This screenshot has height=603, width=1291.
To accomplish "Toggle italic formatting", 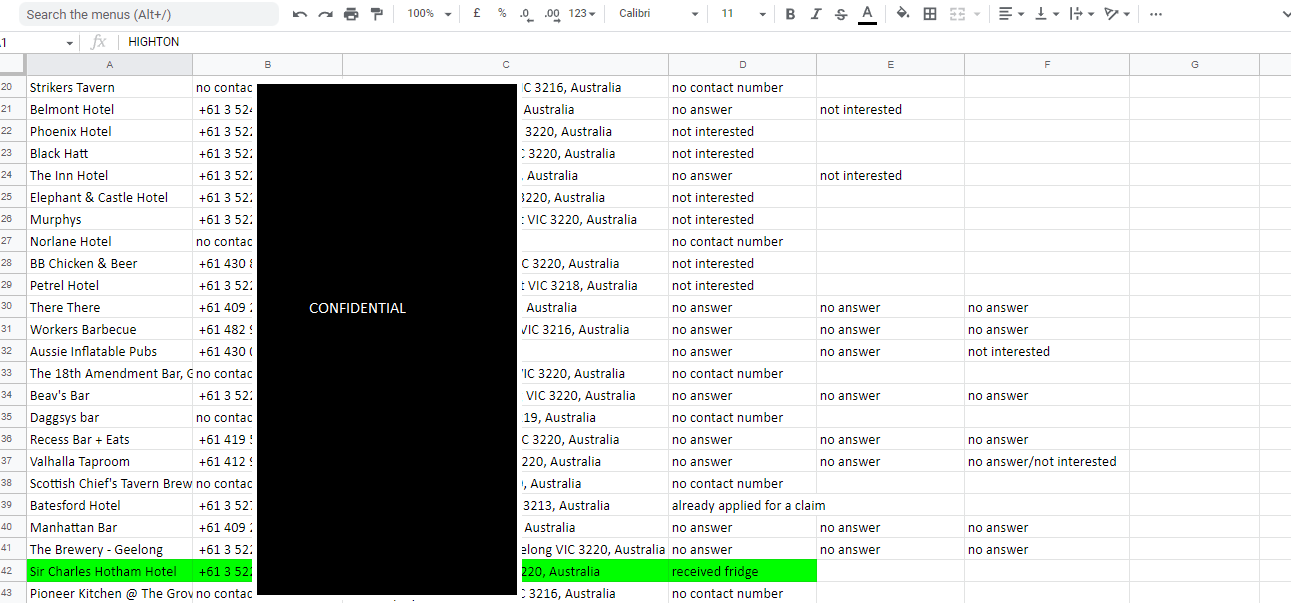I will point(816,14).
